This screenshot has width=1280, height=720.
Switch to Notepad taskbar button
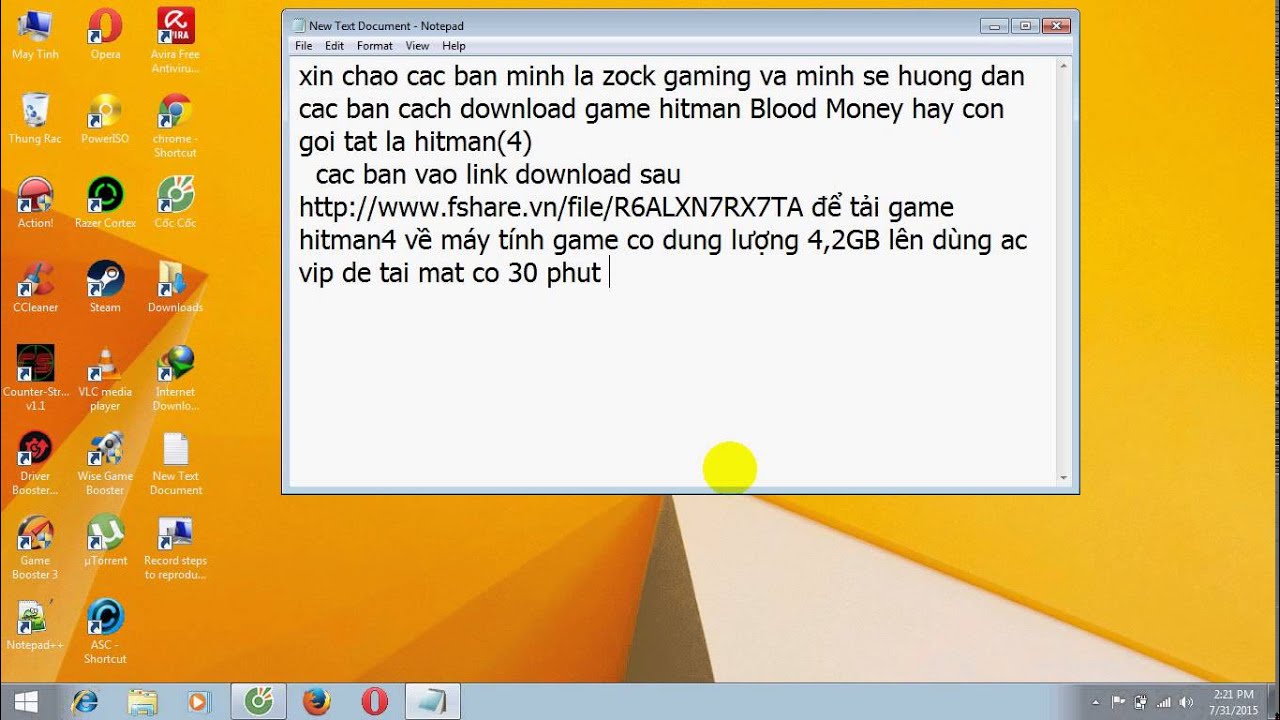click(433, 702)
